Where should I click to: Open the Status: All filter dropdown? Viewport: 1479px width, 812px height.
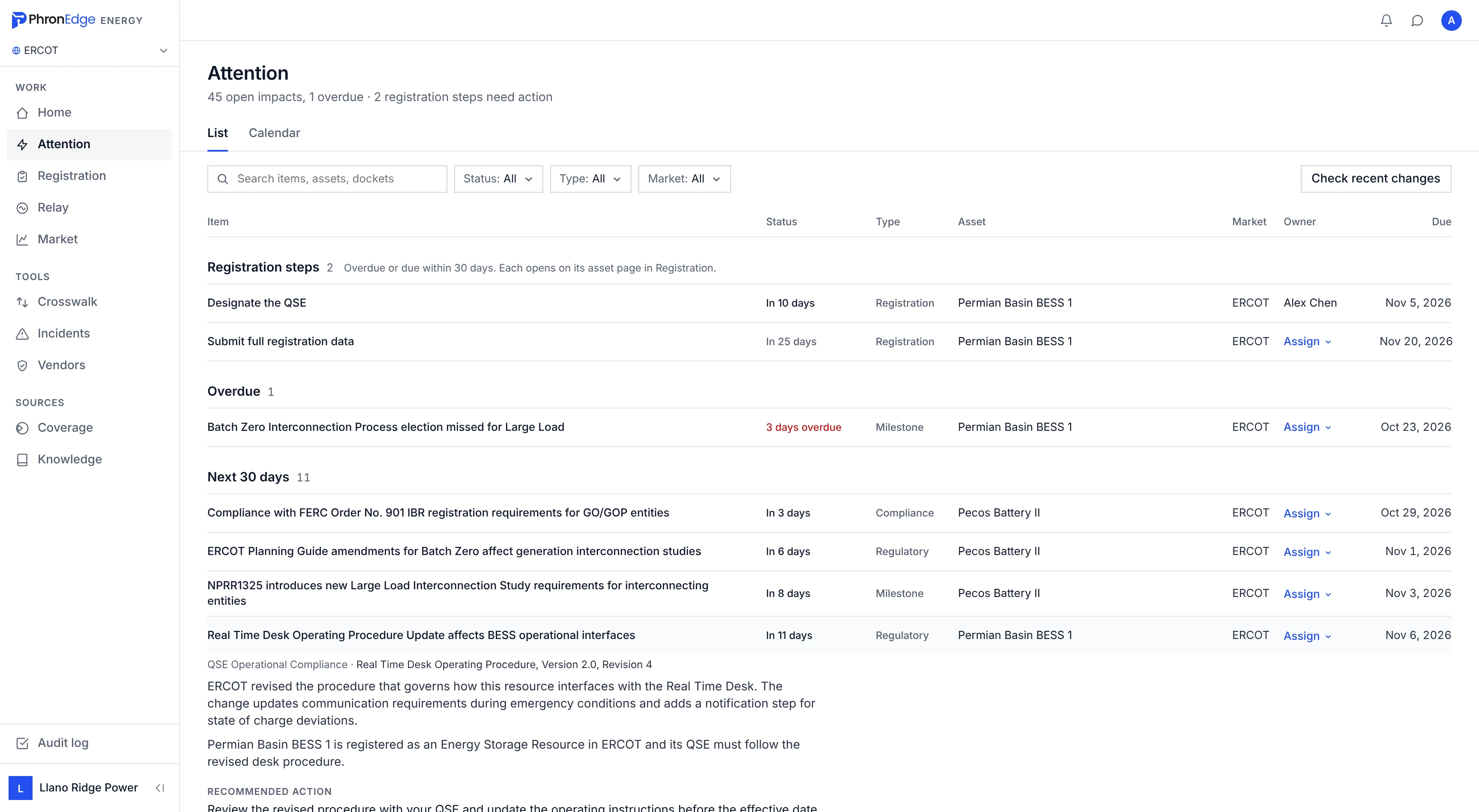pyautogui.click(x=498, y=179)
